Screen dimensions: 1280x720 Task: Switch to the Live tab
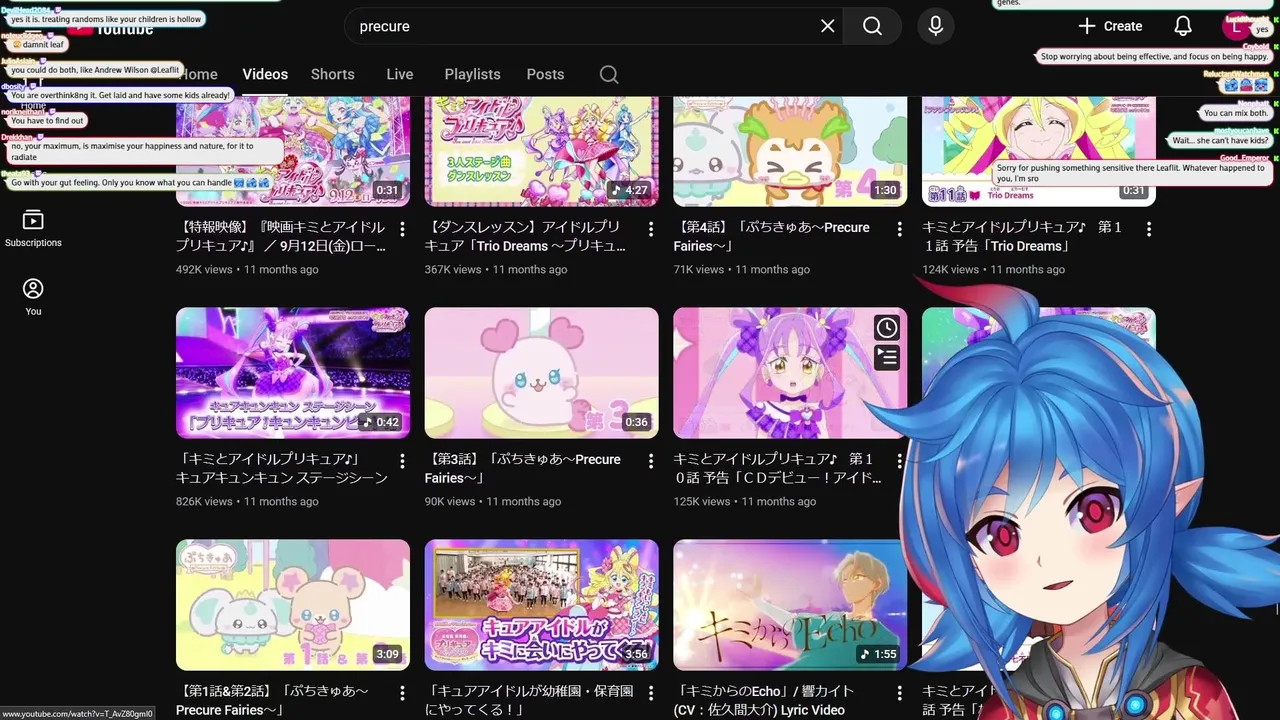pyautogui.click(x=400, y=74)
